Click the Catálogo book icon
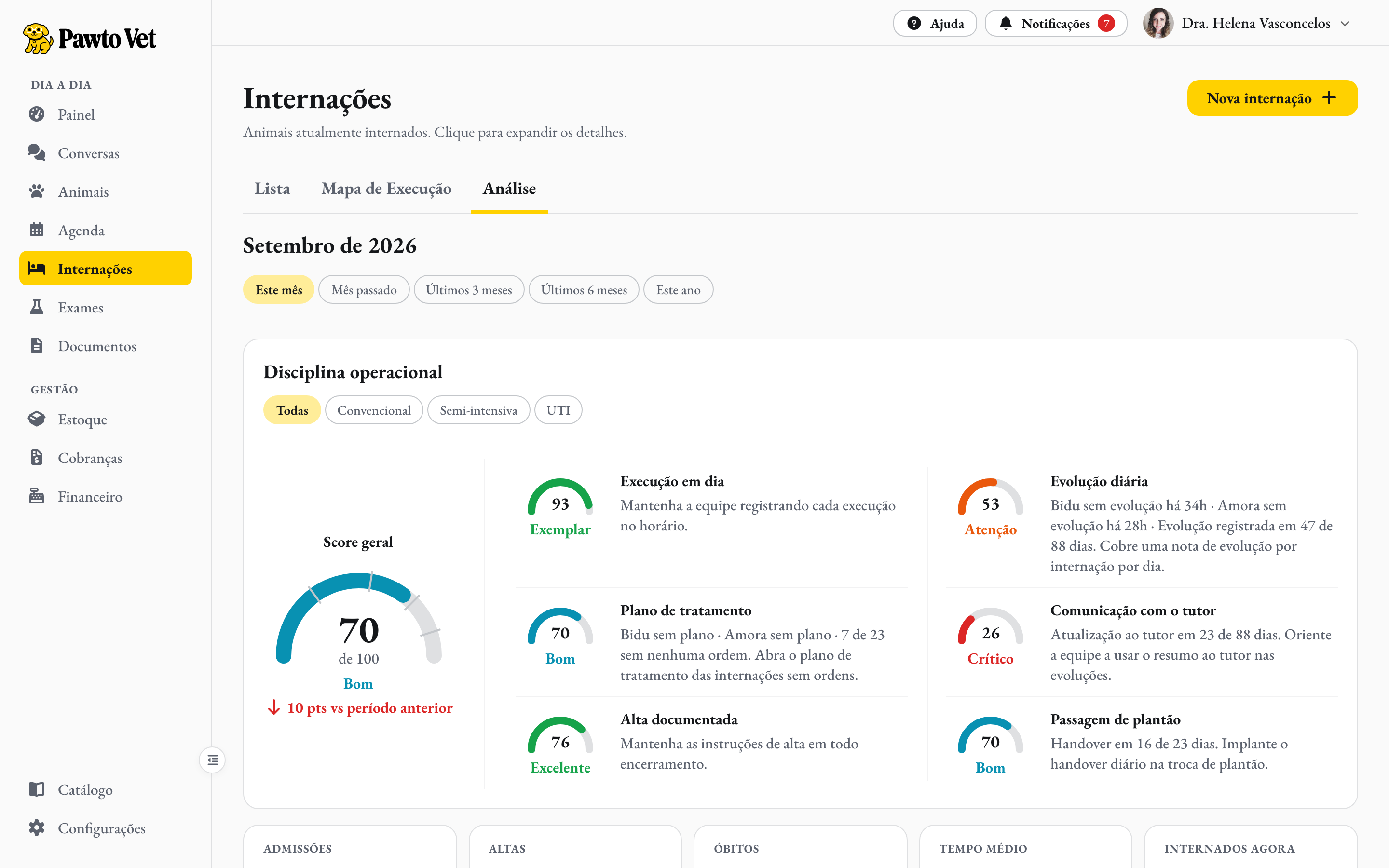 pyautogui.click(x=37, y=789)
